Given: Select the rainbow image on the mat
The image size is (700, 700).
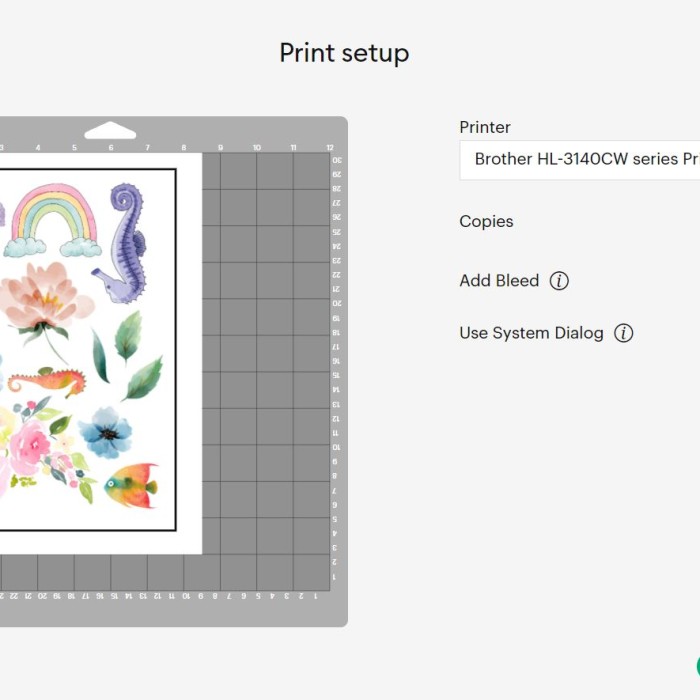Looking at the screenshot, I should (x=53, y=221).
